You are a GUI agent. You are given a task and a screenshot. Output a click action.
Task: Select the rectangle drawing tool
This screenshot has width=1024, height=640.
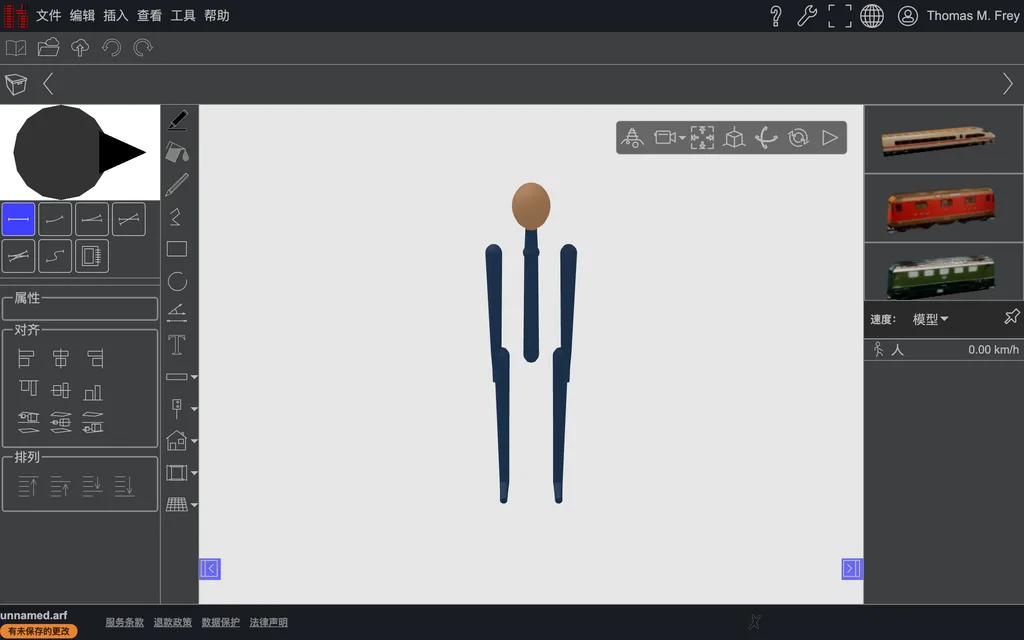point(177,249)
